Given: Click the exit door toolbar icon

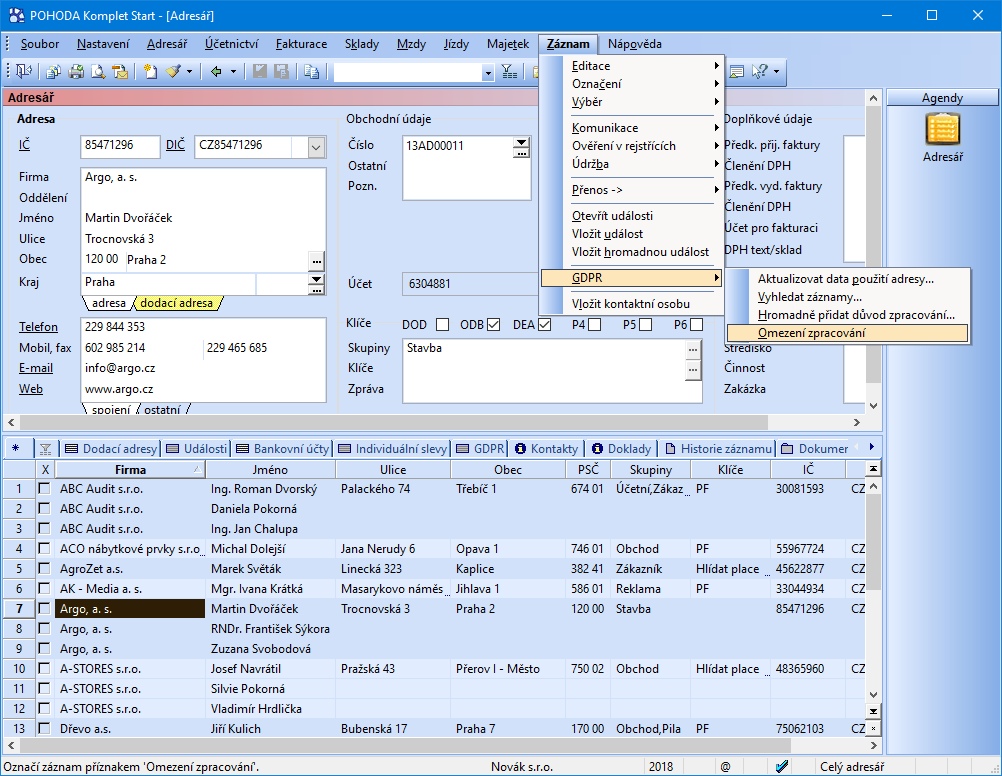Looking at the screenshot, I should [23, 71].
